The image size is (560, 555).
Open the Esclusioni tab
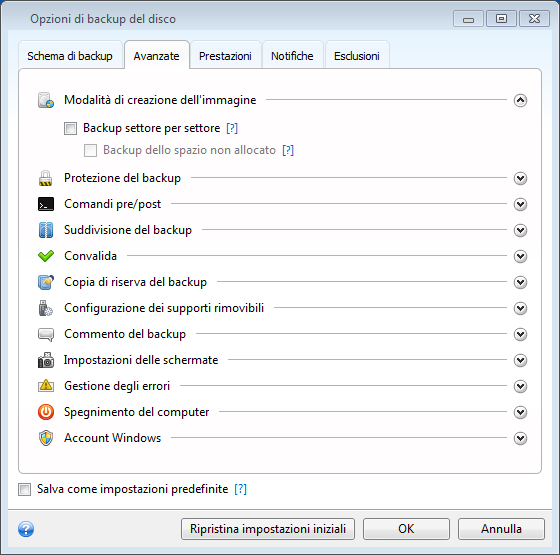click(x=357, y=56)
